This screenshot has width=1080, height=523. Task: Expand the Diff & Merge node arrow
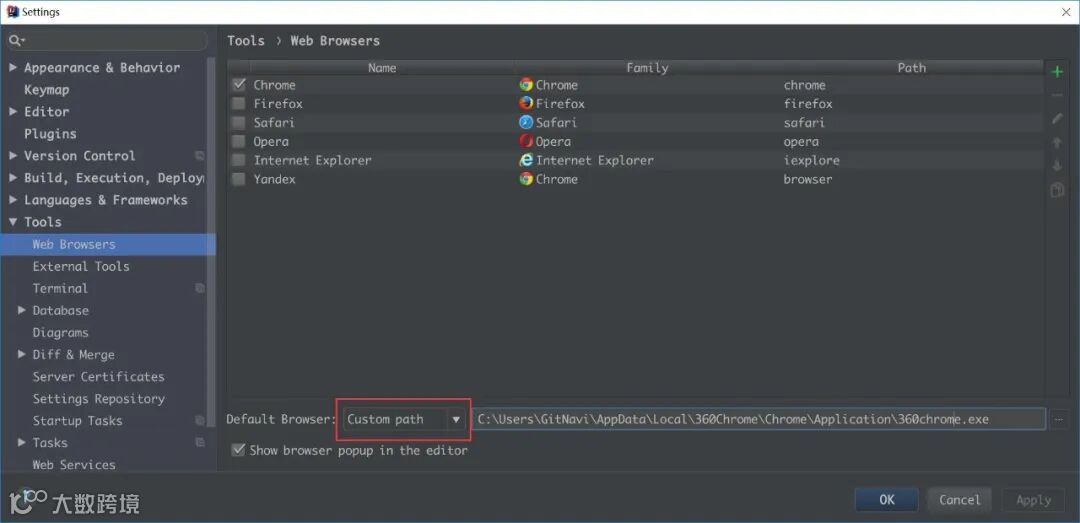coord(22,354)
